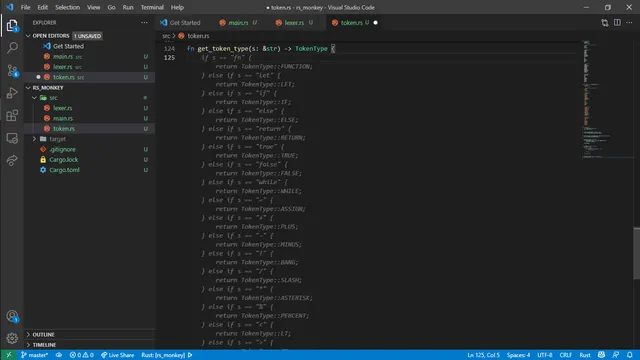Close the unsaved token.rs tab dot

click(x=376, y=22)
